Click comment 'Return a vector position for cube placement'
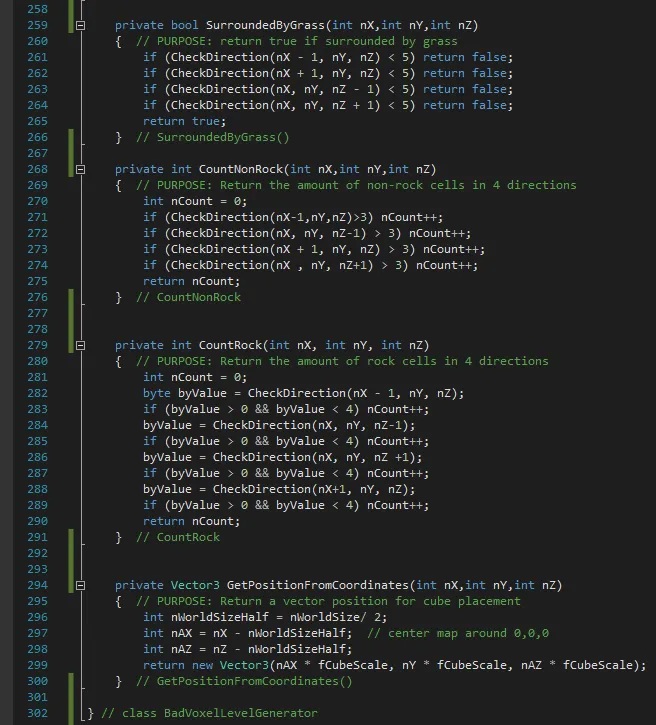Viewport: 656px width, 725px height. point(370,601)
